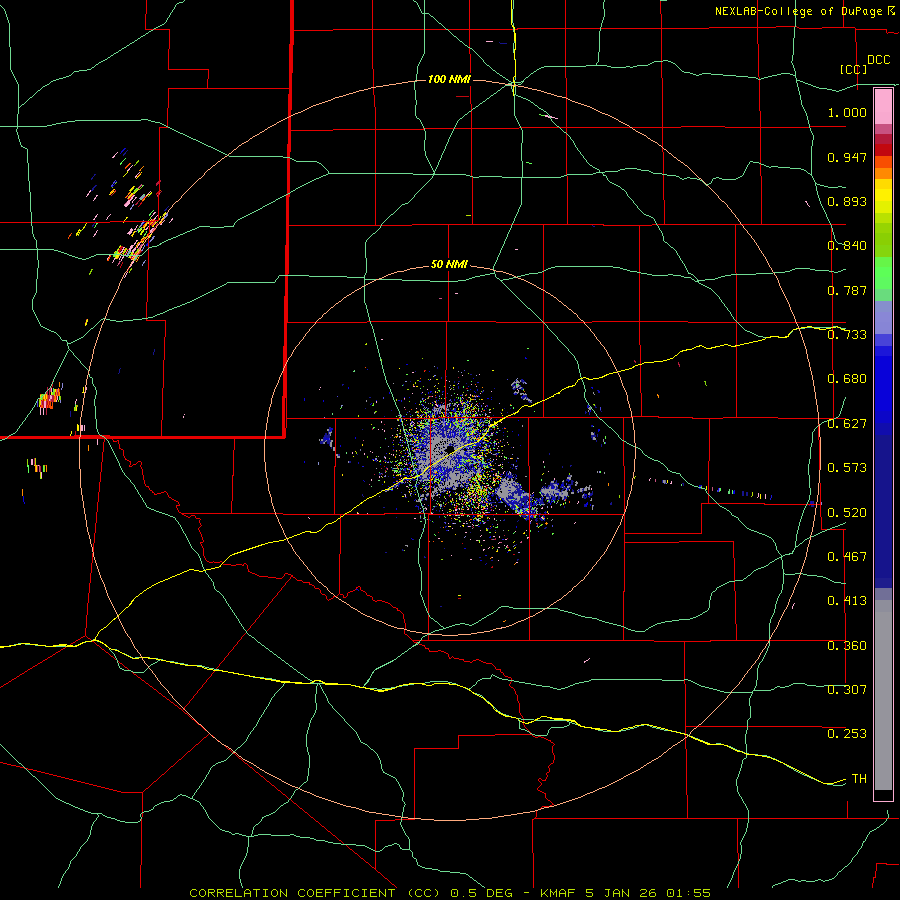Pick the lavender segment near 0.733

click(883, 317)
